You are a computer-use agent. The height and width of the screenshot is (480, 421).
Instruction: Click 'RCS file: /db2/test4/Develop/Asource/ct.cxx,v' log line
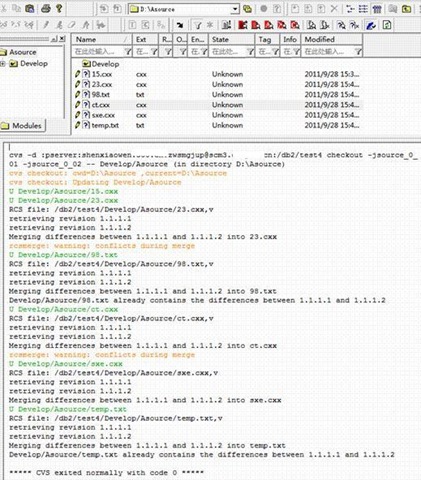pyautogui.click(x=111, y=318)
